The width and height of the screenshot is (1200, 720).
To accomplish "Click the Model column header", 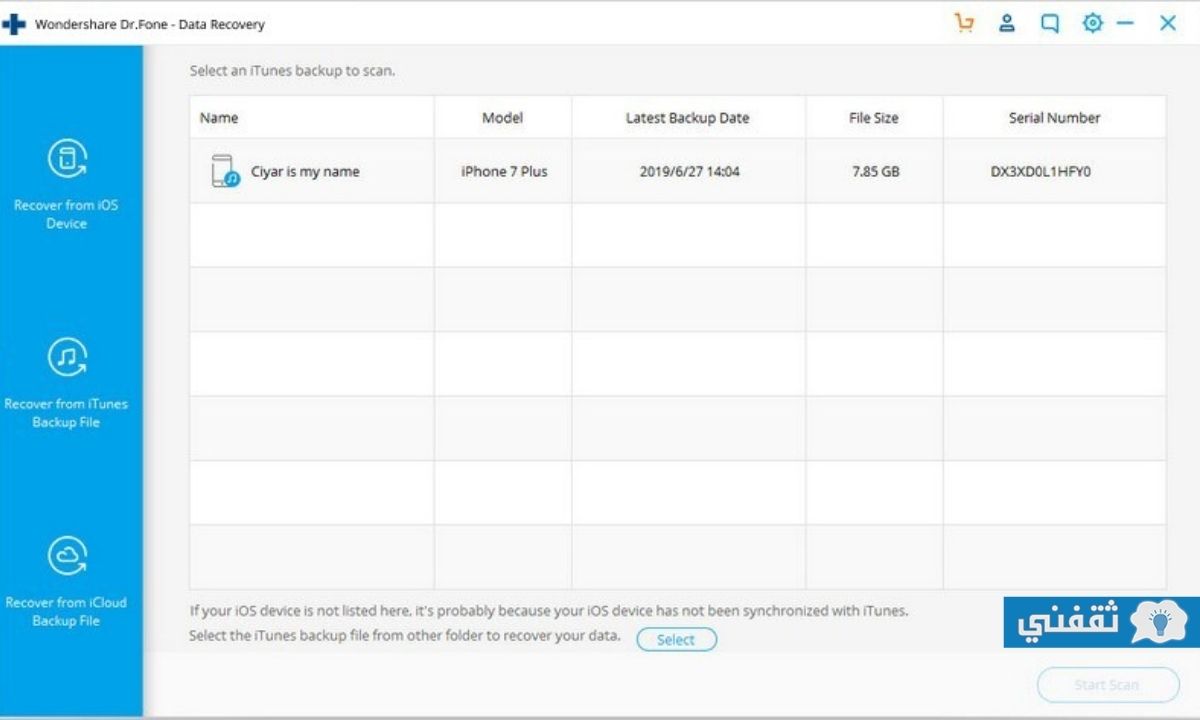I will tap(503, 117).
